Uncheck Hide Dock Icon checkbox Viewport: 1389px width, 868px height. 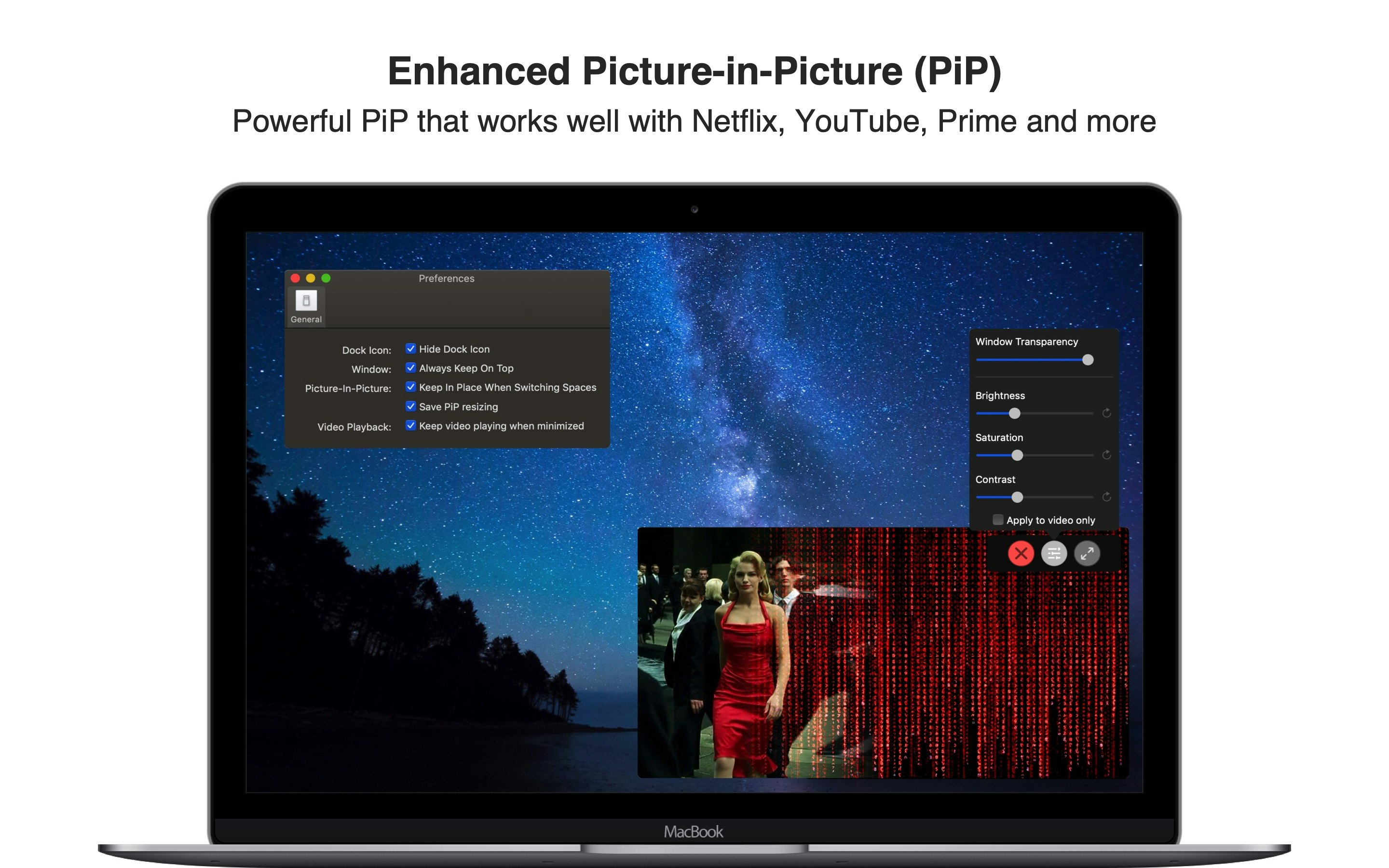(x=410, y=349)
